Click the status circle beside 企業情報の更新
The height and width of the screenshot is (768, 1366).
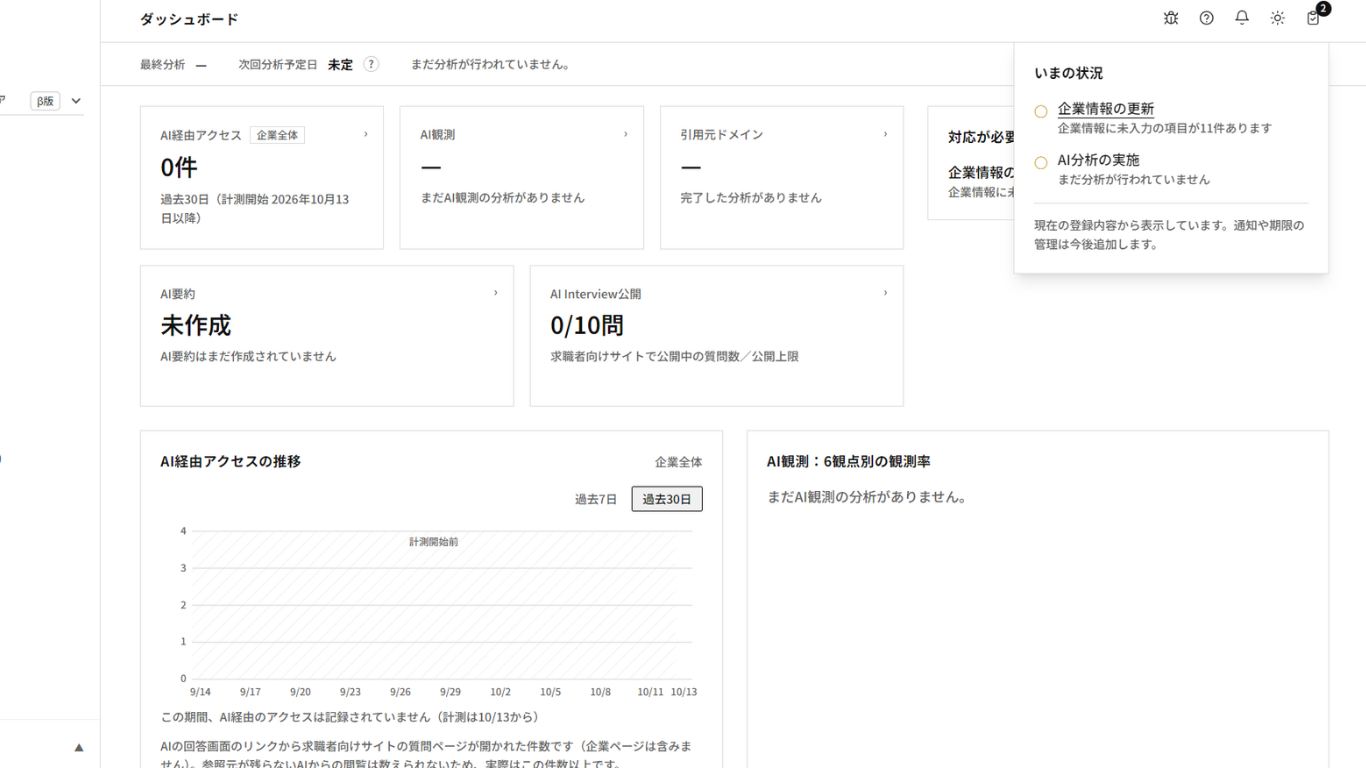(1041, 111)
